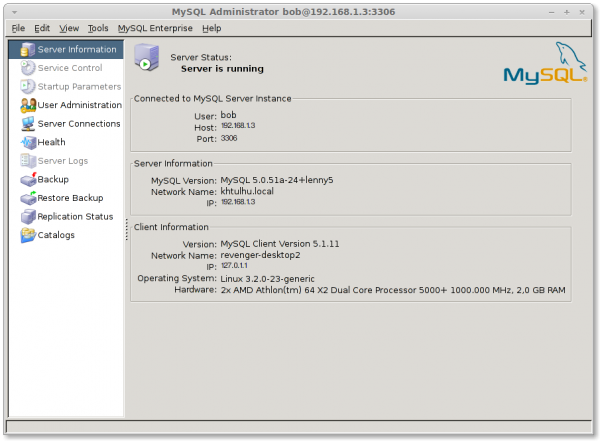Click the sidebar pane divider handle
Viewport: 600px width, 441px height.
pyautogui.click(x=127, y=230)
